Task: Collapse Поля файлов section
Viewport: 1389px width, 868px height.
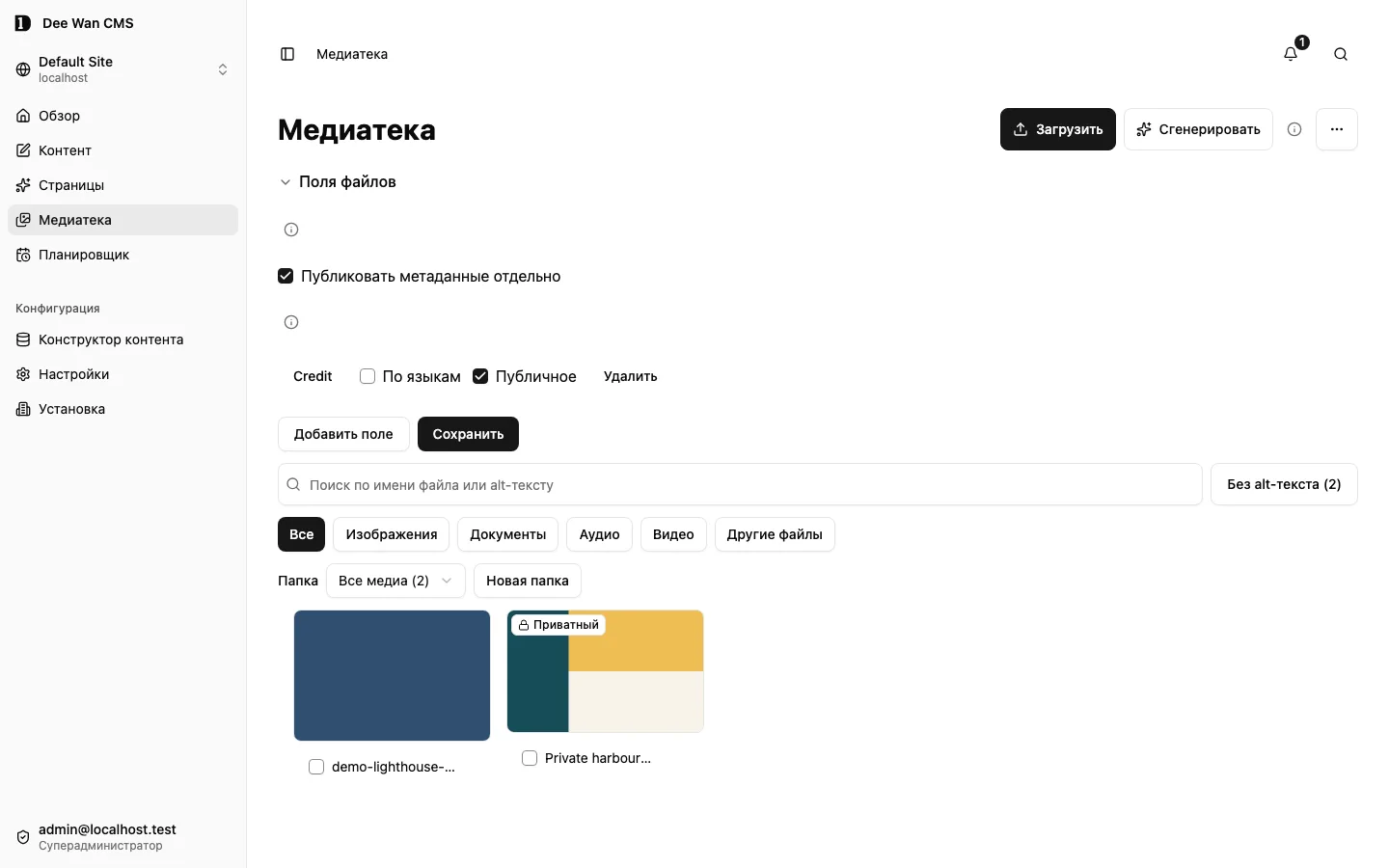Action: click(x=338, y=181)
